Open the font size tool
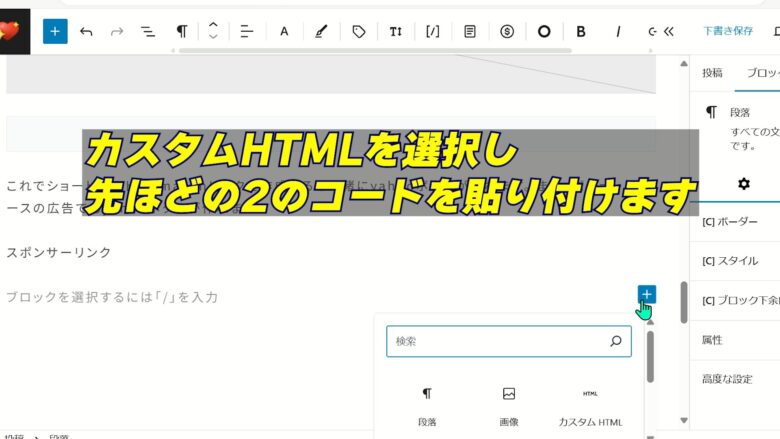Viewport: 780px width, 439px height. [x=396, y=31]
